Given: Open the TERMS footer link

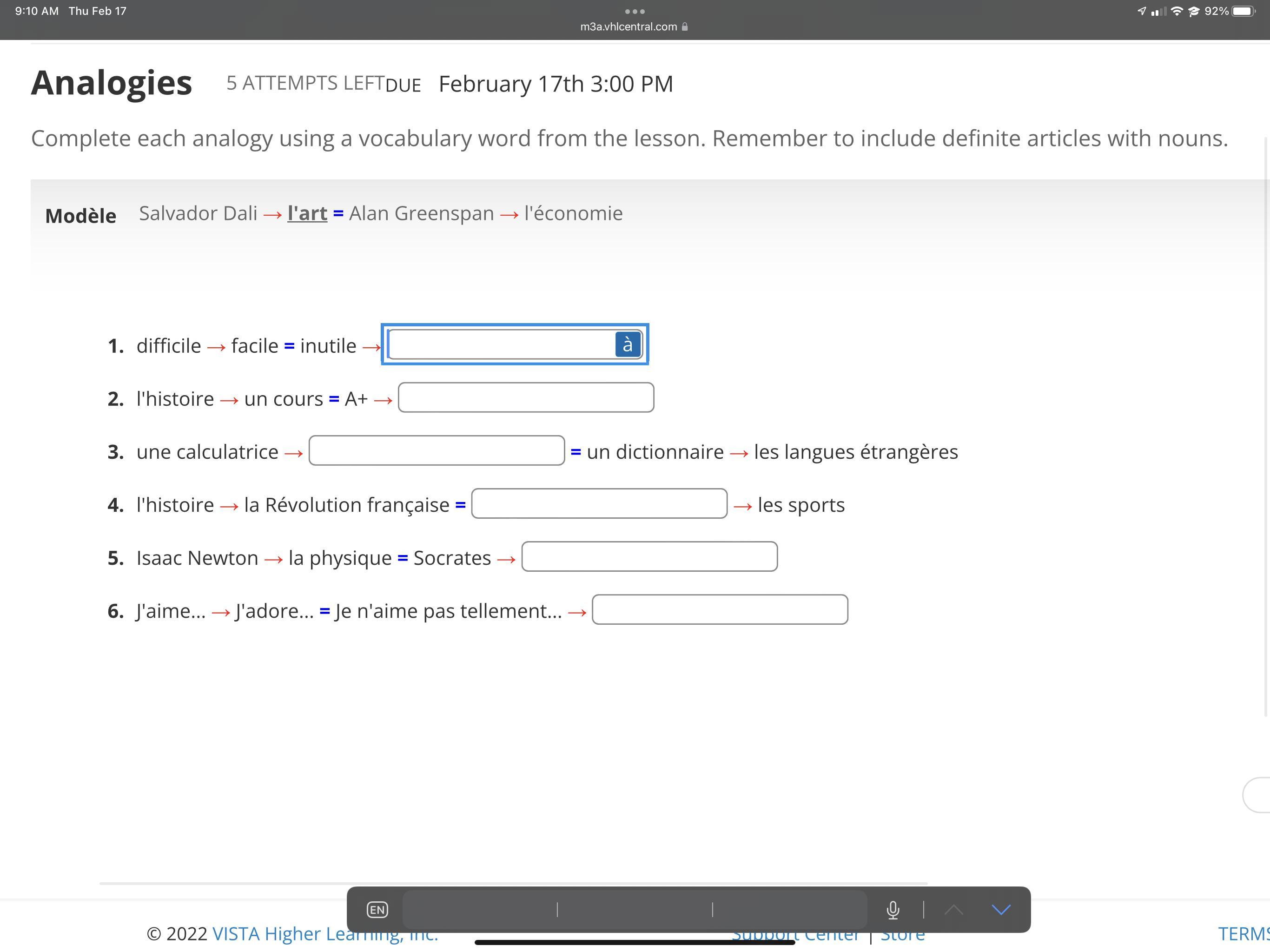Looking at the screenshot, I should [x=1243, y=934].
